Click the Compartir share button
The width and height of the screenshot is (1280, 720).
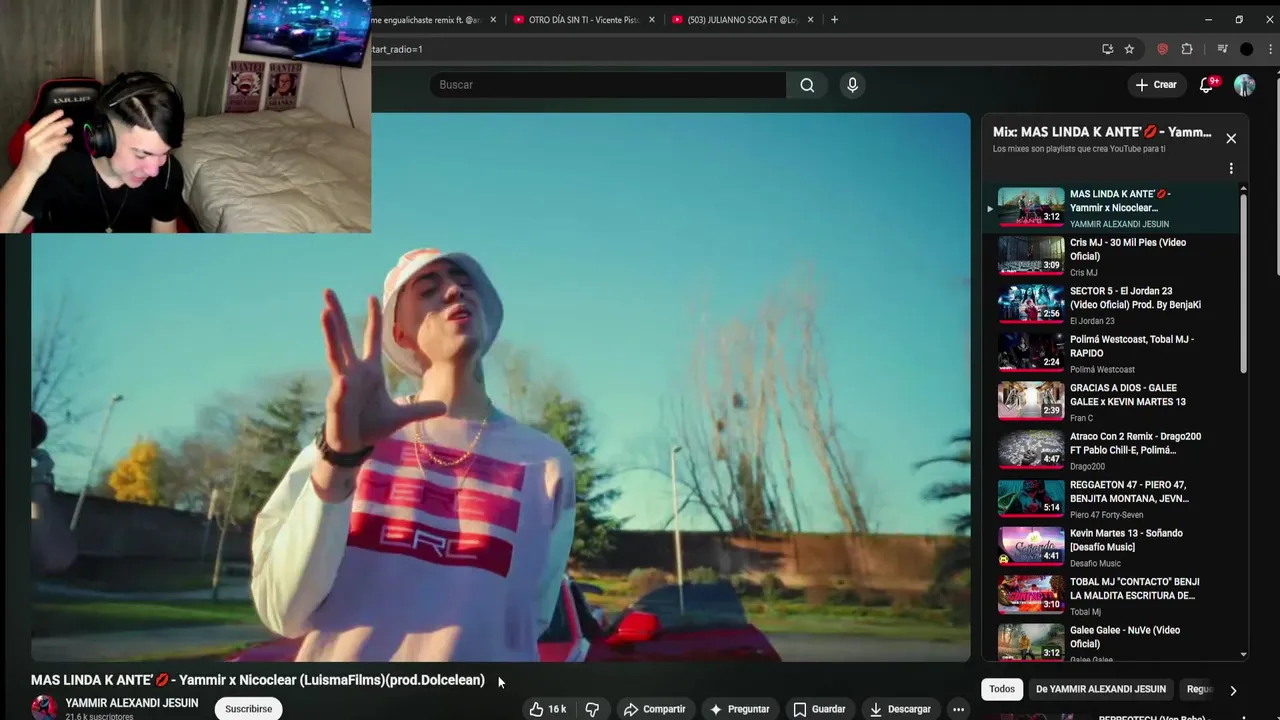(654, 709)
